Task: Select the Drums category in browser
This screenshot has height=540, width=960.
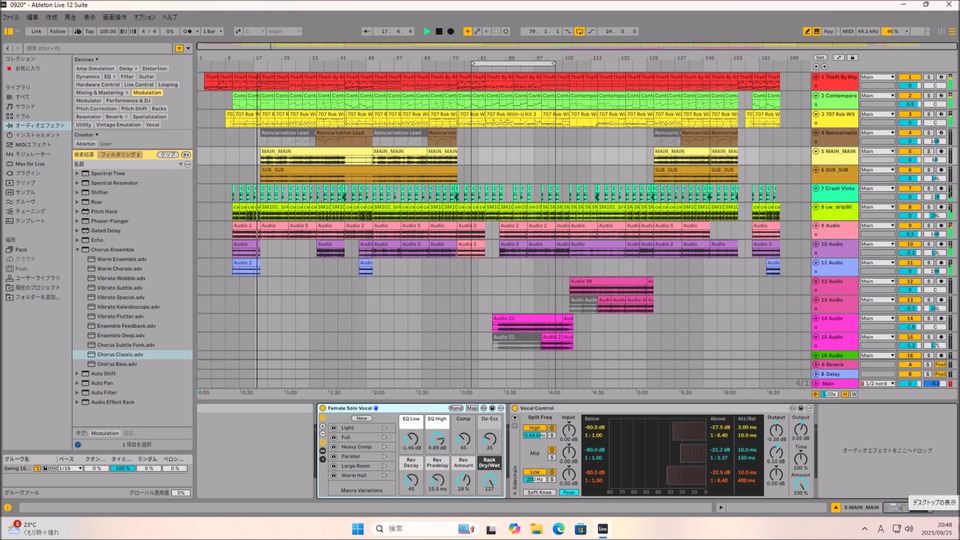Action: [24, 115]
